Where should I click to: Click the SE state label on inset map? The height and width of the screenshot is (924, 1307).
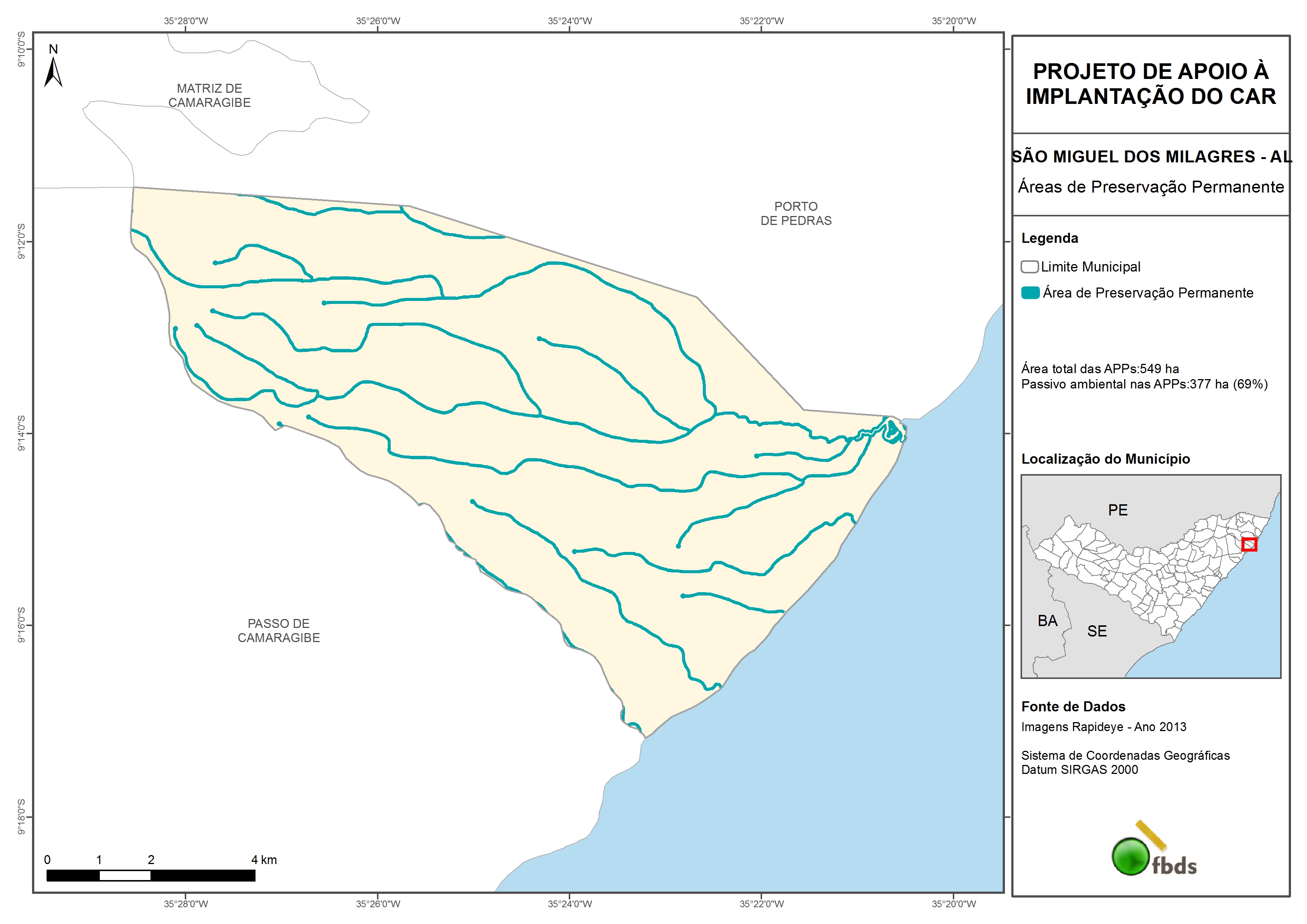tap(1097, 631)
